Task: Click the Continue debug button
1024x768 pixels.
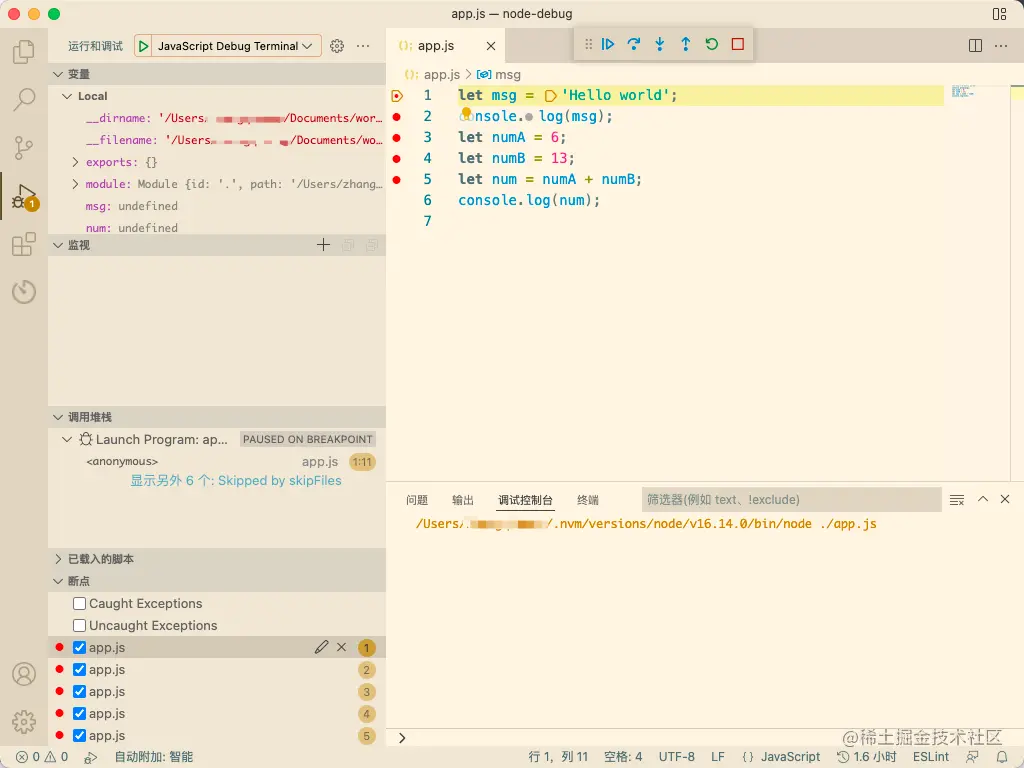Action: click(x=608, y=44)
